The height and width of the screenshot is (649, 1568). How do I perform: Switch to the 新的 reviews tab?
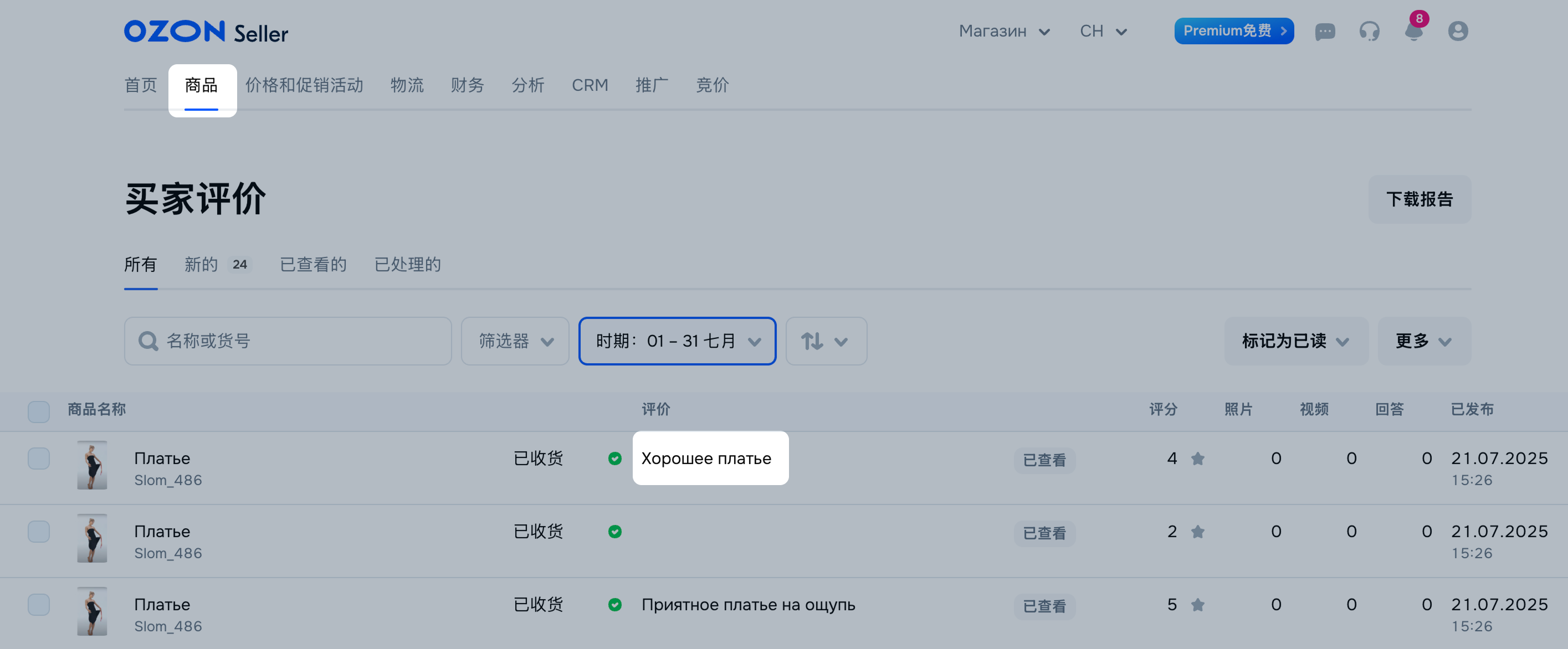click(217, 265)
